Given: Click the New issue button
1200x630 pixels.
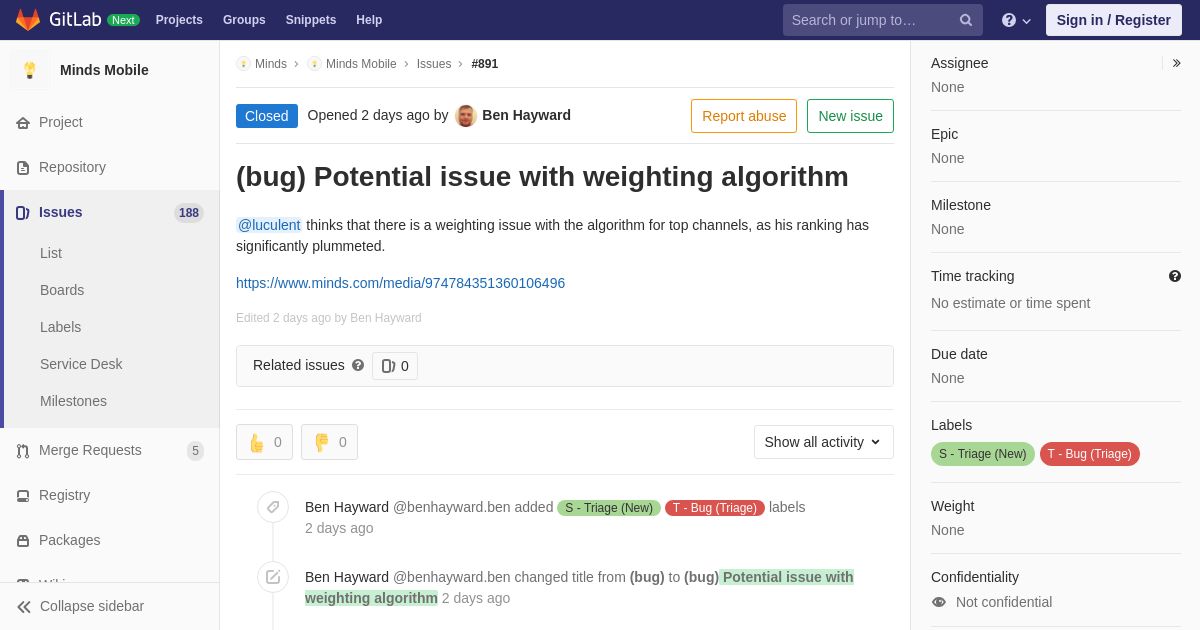Looking at the screenshot, I should 850,116.
